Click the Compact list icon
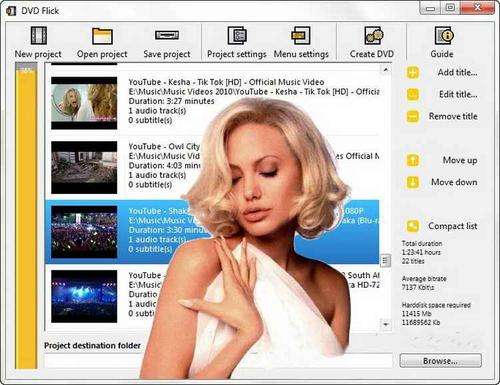The height and width of the screenshot is (385, 500). coord(413,226)
